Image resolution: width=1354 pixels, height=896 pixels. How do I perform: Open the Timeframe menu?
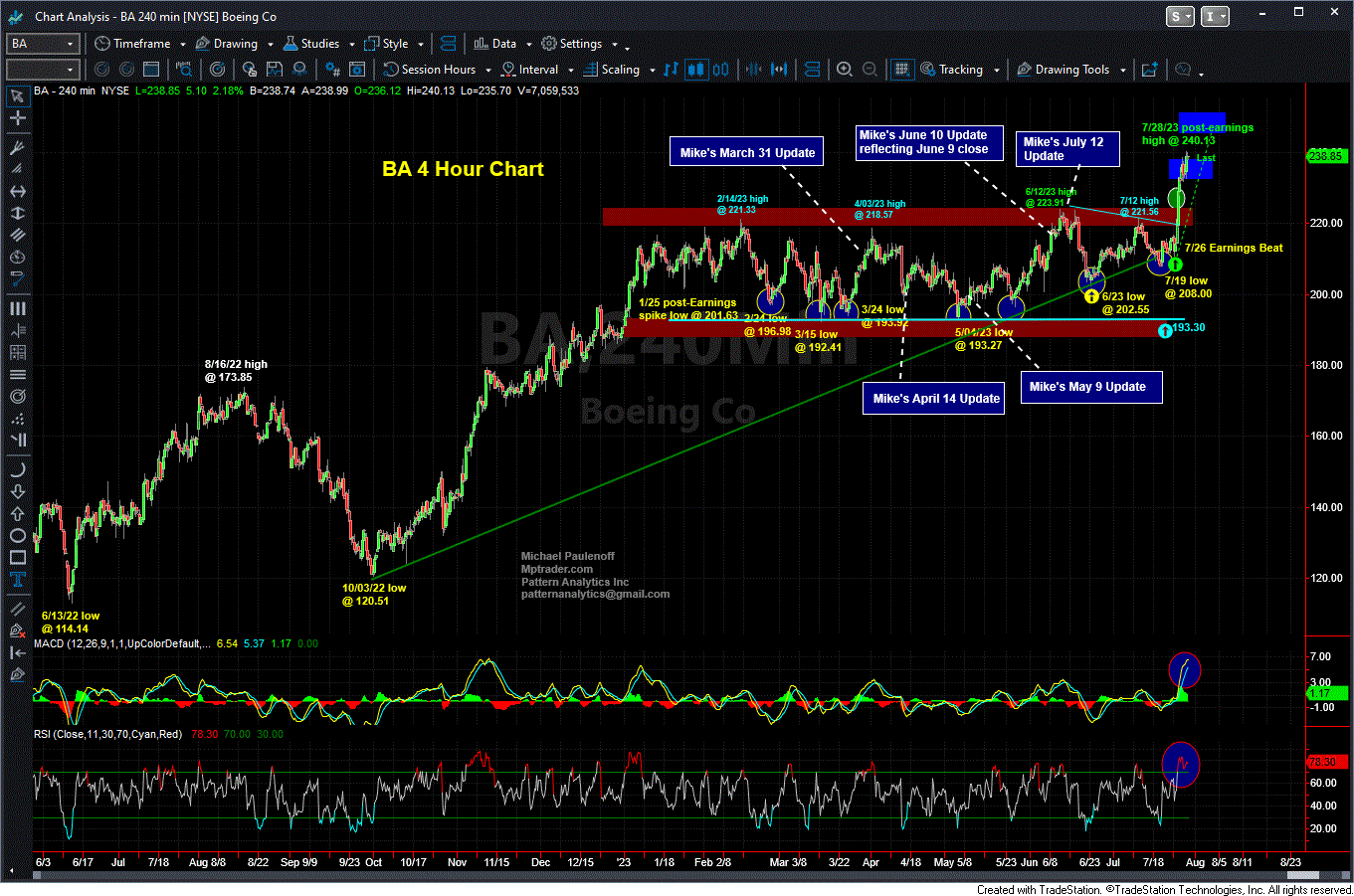pos(133,44)
